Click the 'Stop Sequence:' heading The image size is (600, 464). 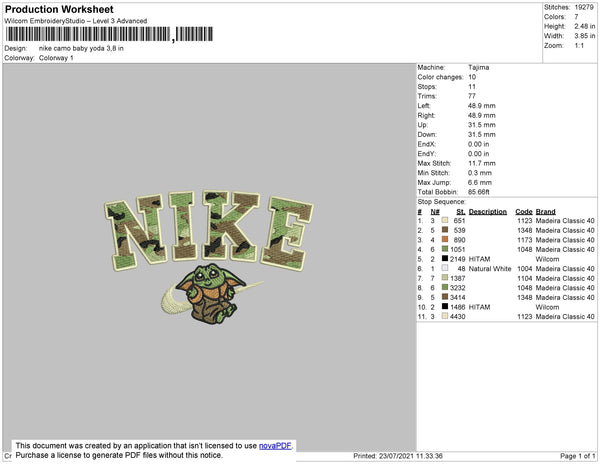click(442, 202)
